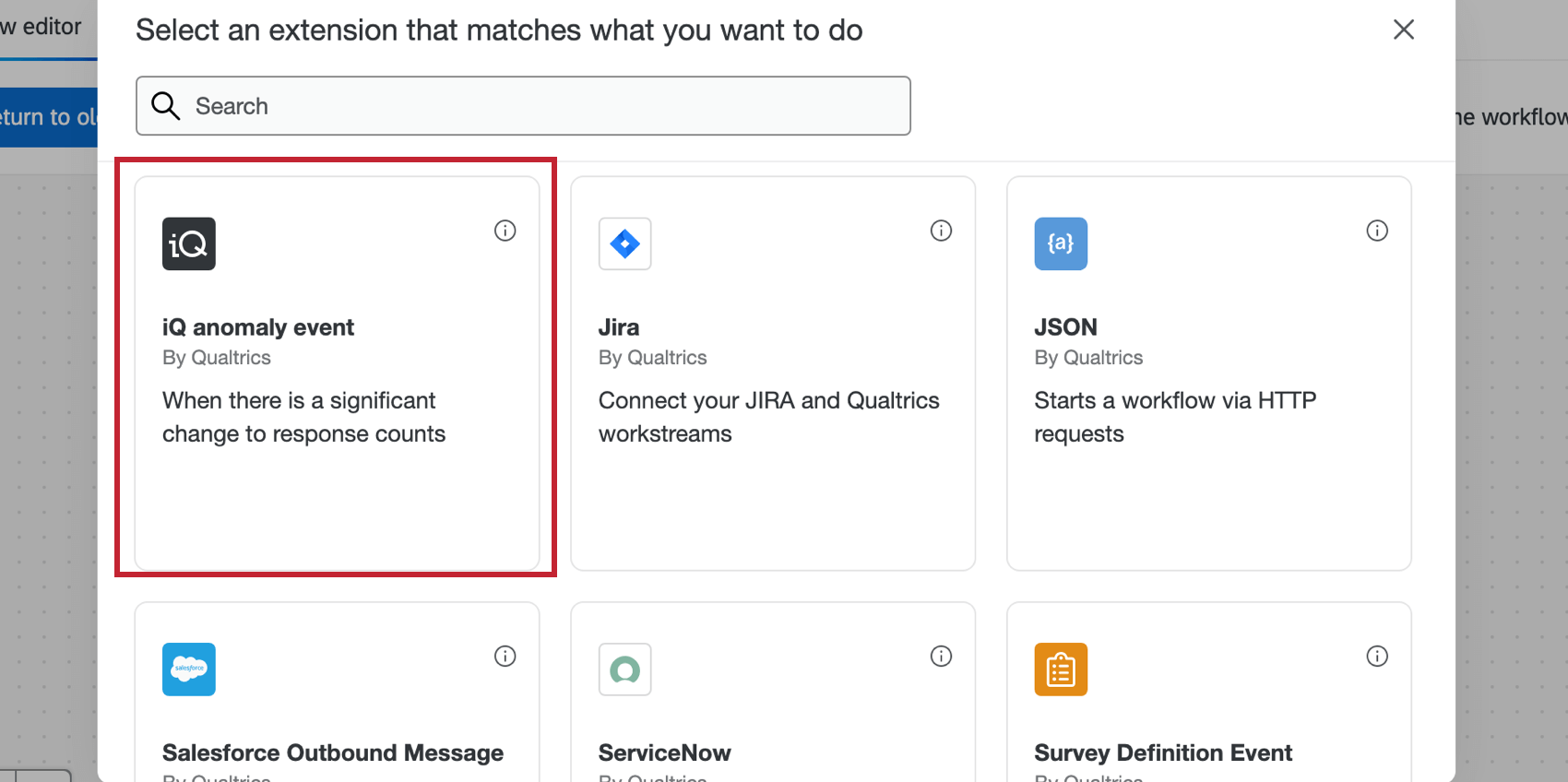Viewport: 1568px width, 782px height.
Task: Show info for iQ anomaly event
Action: pyautogui.click(x=505, y=231)
